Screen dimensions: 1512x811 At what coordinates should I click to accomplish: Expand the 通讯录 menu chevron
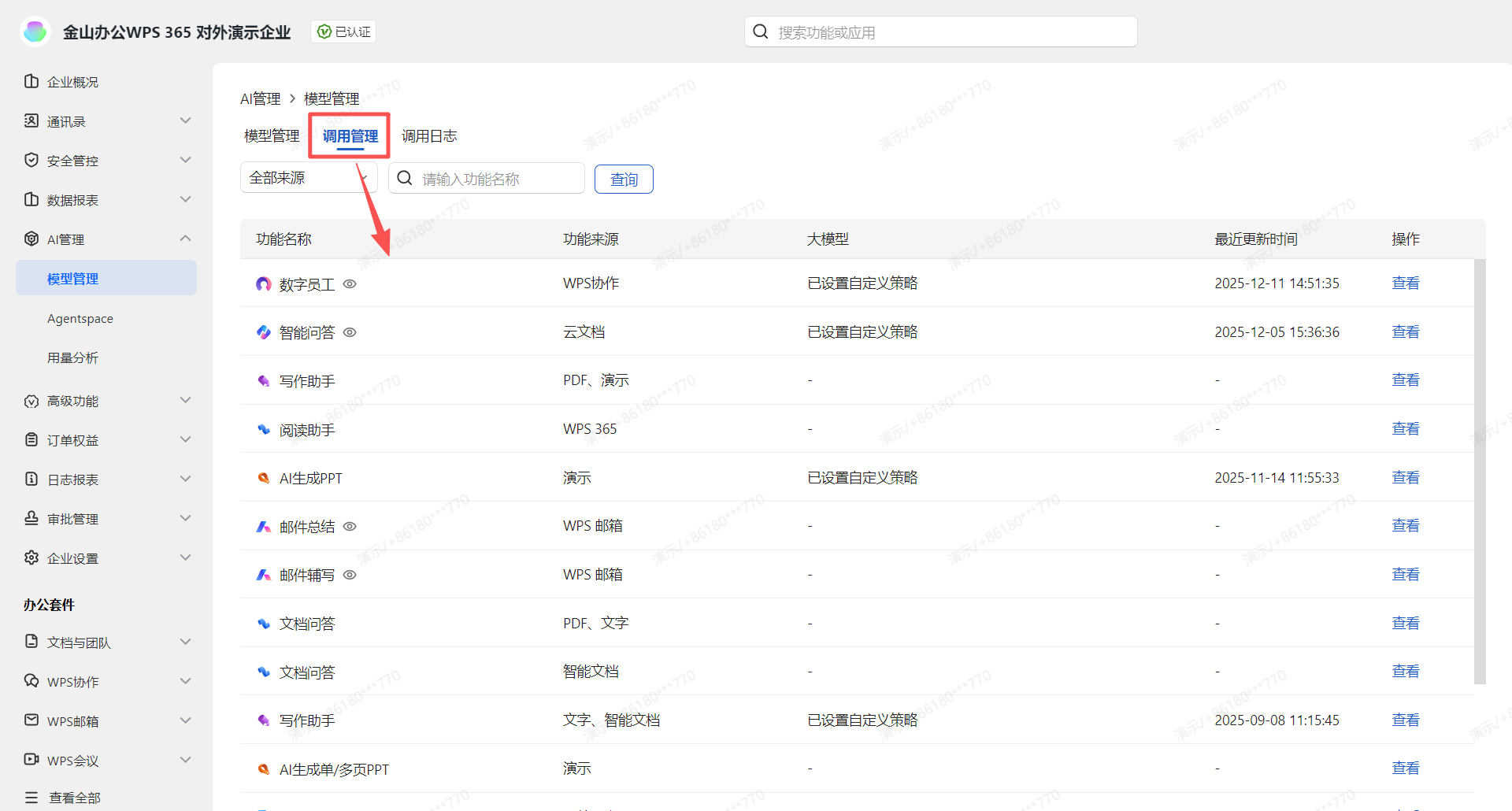click(x=186, y=120)
